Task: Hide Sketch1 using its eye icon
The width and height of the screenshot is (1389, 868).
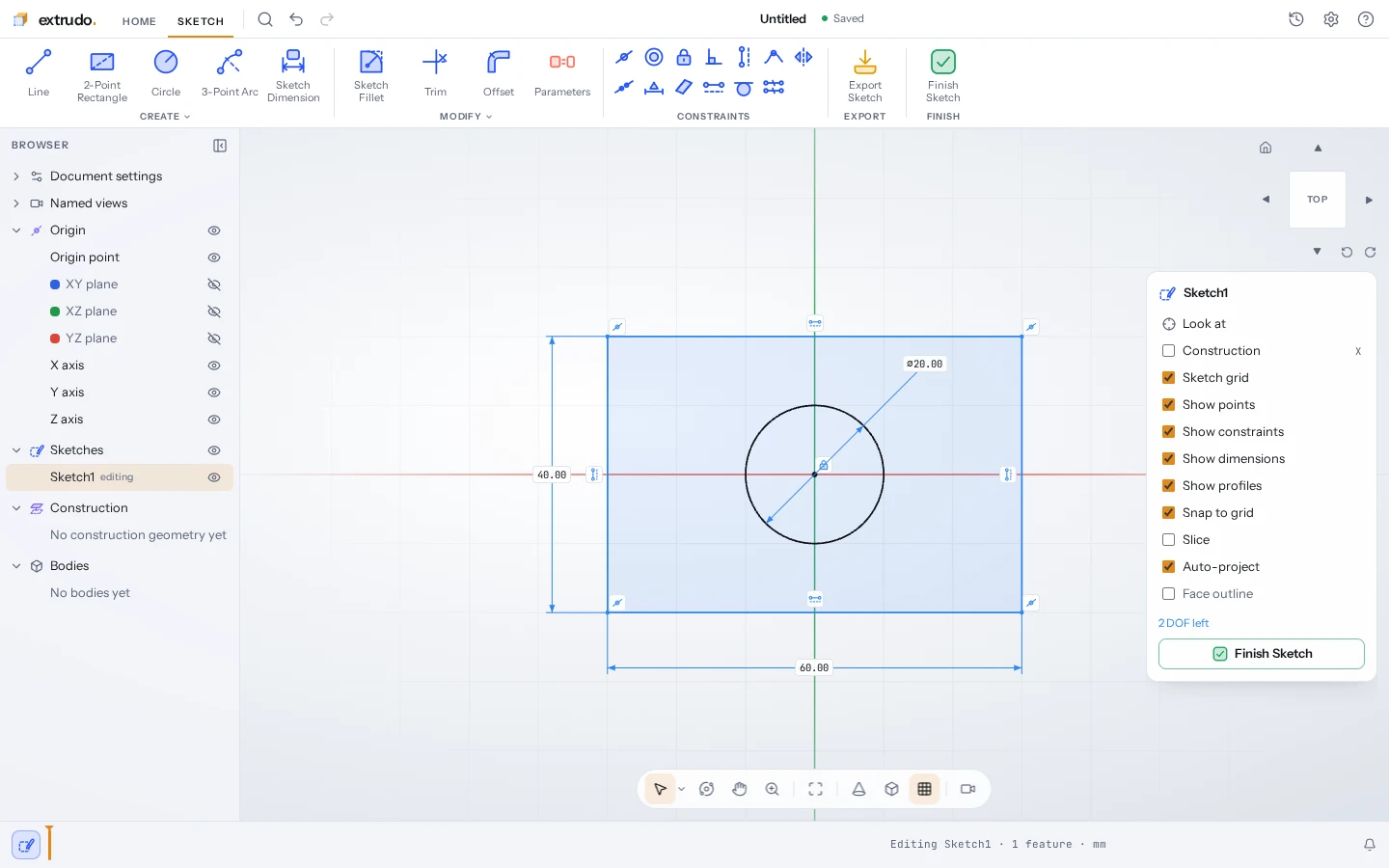Action: pos(214,477)
